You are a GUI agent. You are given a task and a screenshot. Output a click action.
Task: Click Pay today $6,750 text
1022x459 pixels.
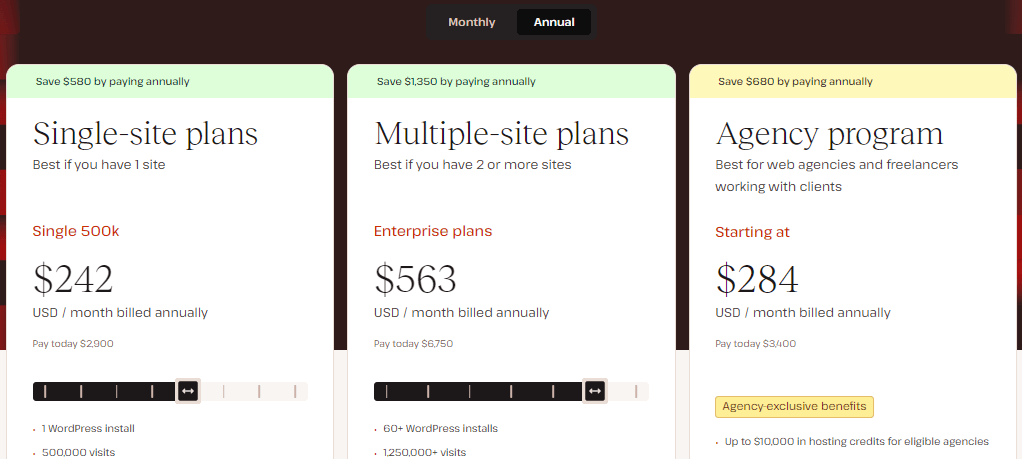pyautogui.click(x=413, y=344)
